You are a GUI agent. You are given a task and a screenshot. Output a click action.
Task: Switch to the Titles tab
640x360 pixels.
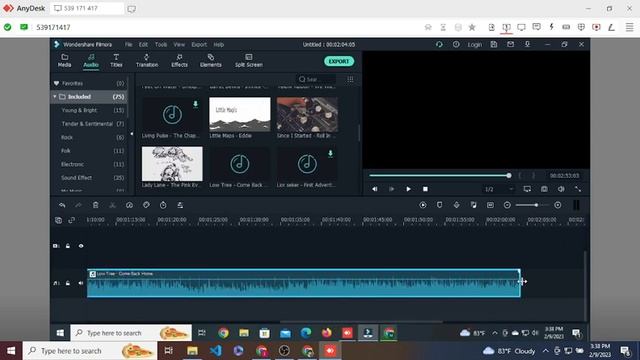tap(116, 60)
